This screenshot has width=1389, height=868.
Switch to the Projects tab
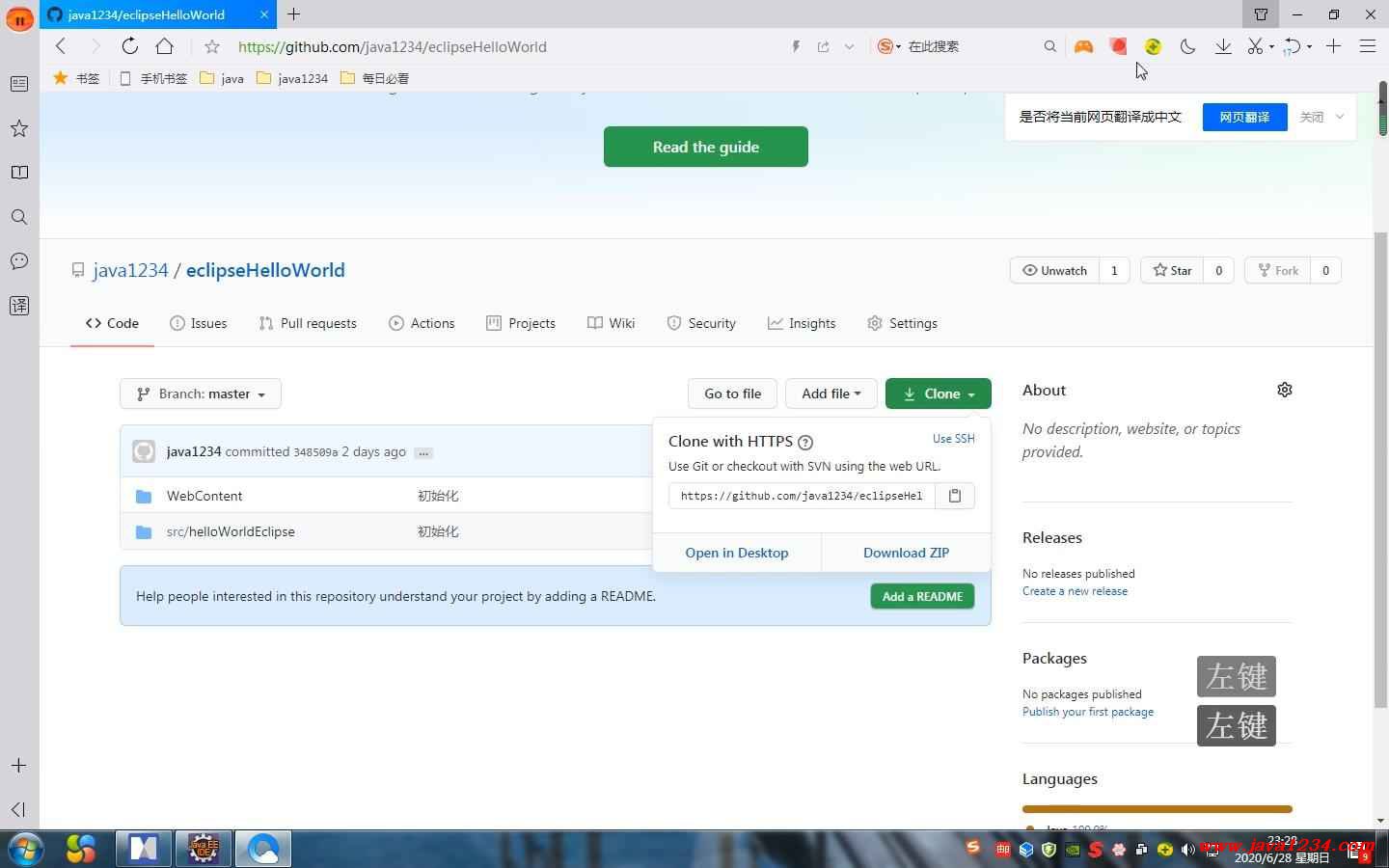tap(521, 323)
